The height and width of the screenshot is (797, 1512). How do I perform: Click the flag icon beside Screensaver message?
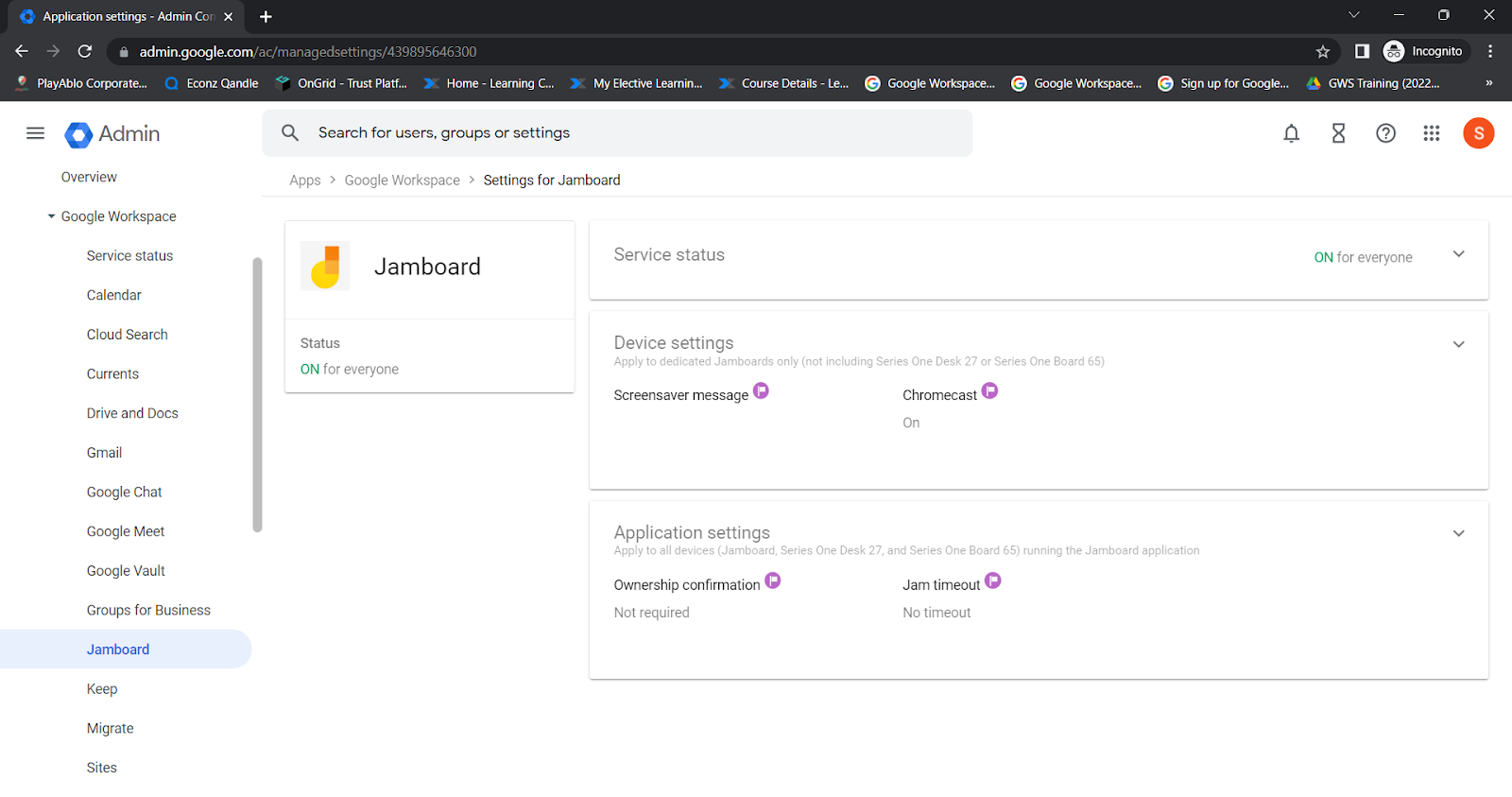point(761,390)
